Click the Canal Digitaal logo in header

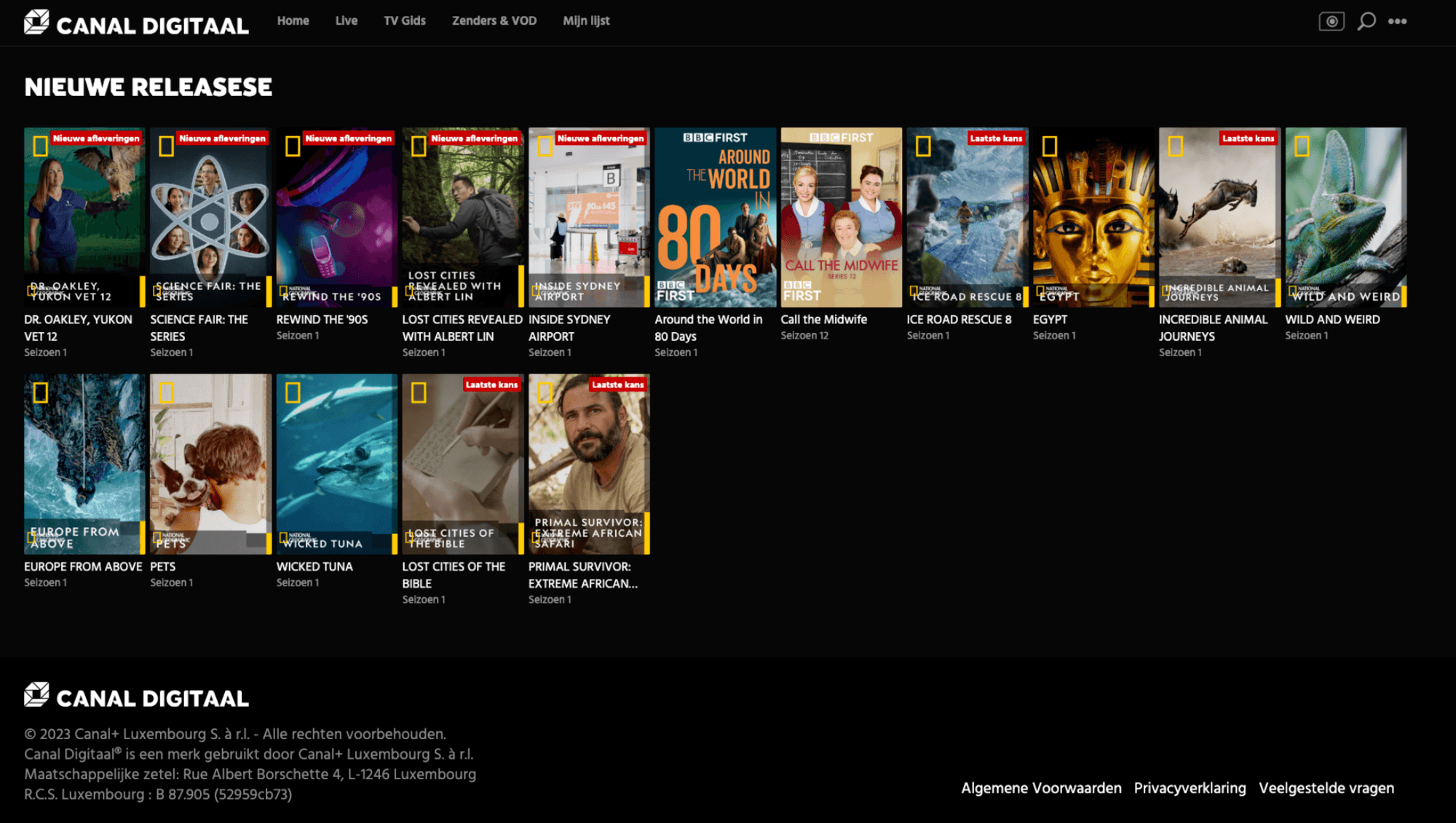pyautogui.click(x=136, y=23)
